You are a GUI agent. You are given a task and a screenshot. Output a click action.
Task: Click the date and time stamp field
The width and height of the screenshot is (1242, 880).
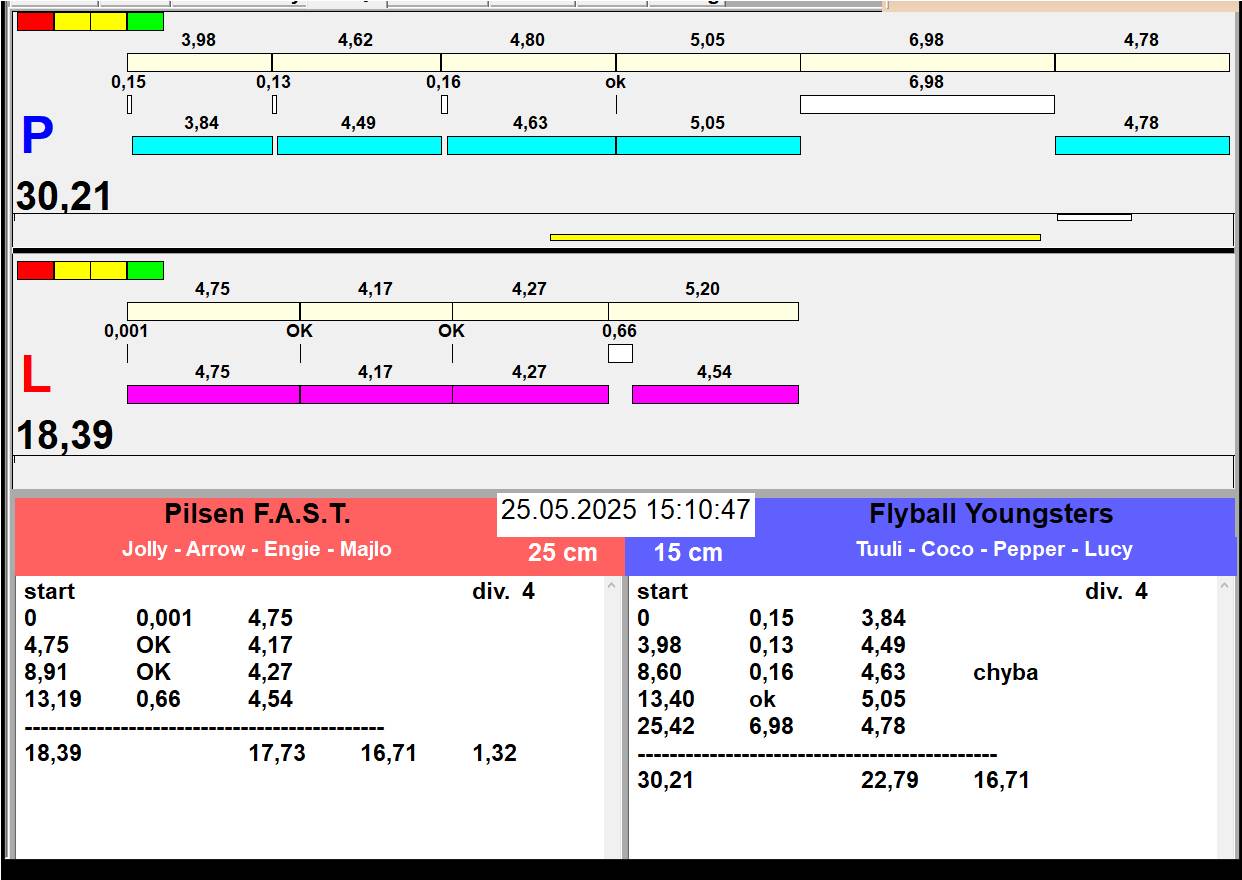(x=625, y=511)
